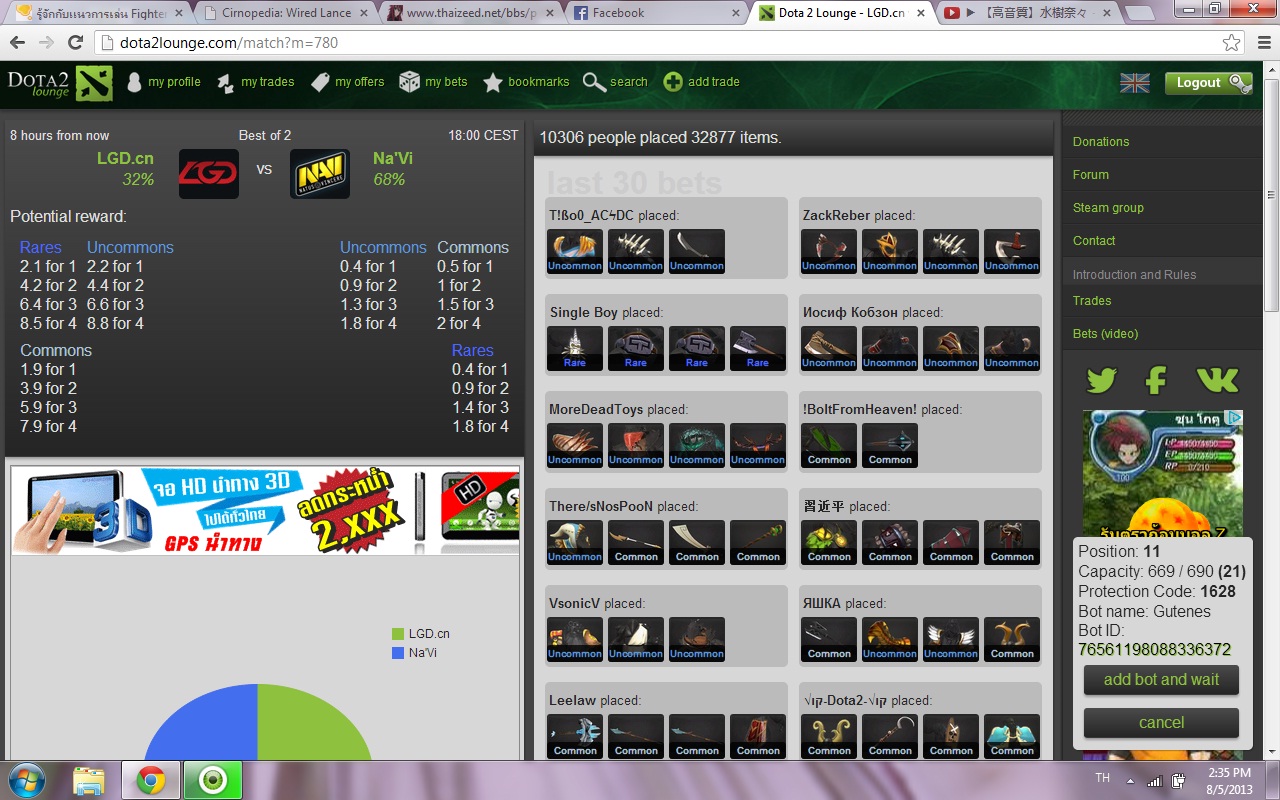Reload the current page

point(75,43)
